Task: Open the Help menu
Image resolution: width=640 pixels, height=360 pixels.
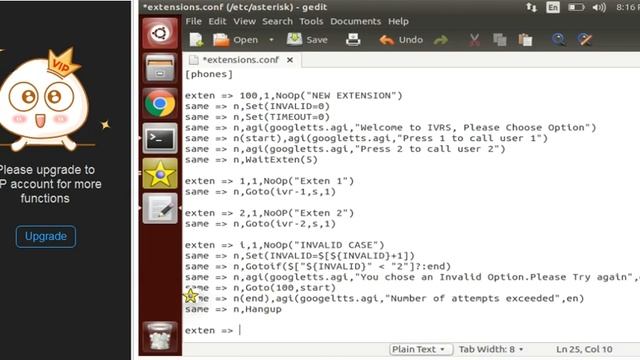Action: (x=398, y=21)
